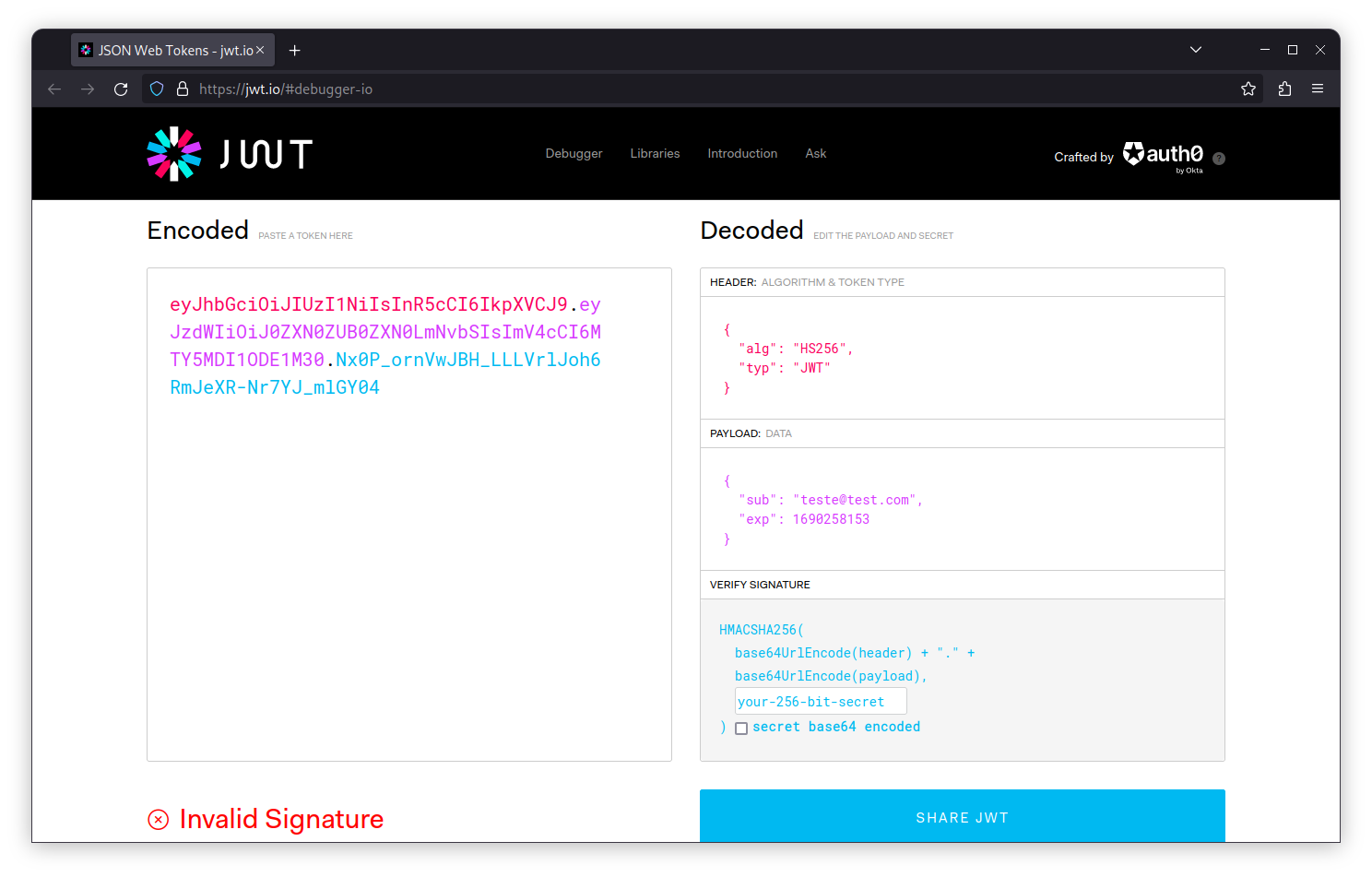The width and height of the screenshot is (1372, 877).
Task: Bookmark this page with the star icon
Action: point(1248,89)
